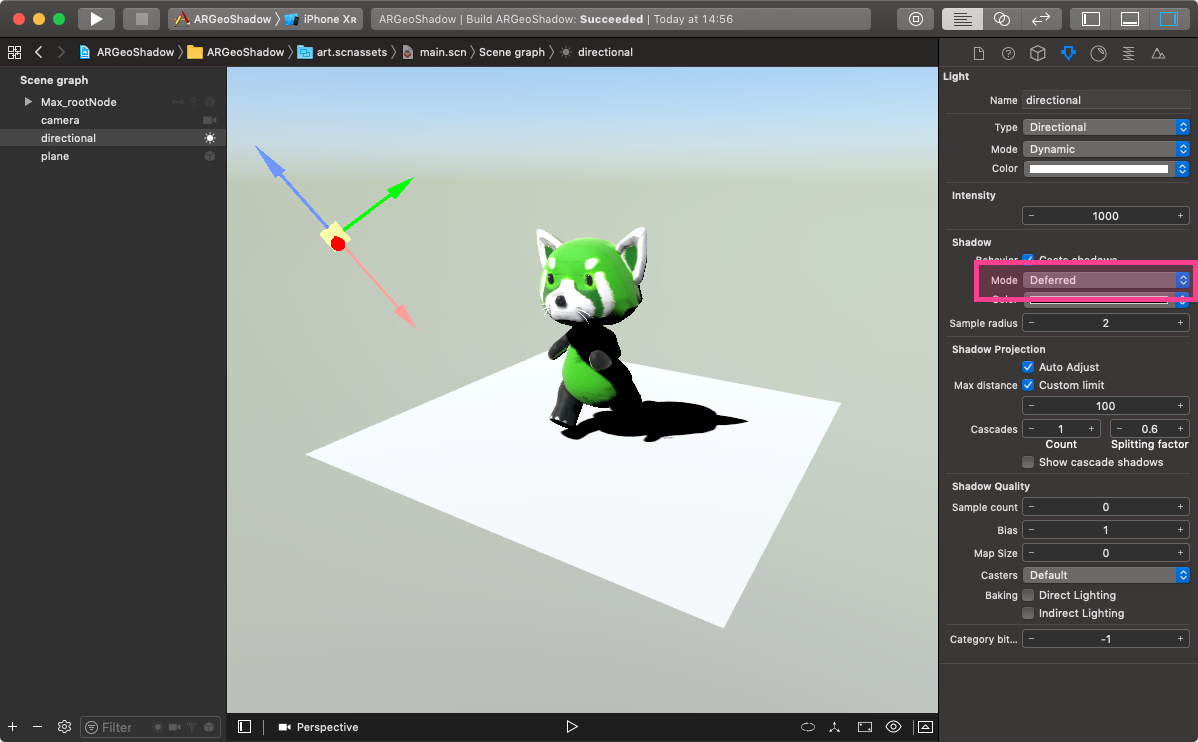Screen dimensions: 1198x742
Task: Add a new node with plus button
Action: (12, 727)
